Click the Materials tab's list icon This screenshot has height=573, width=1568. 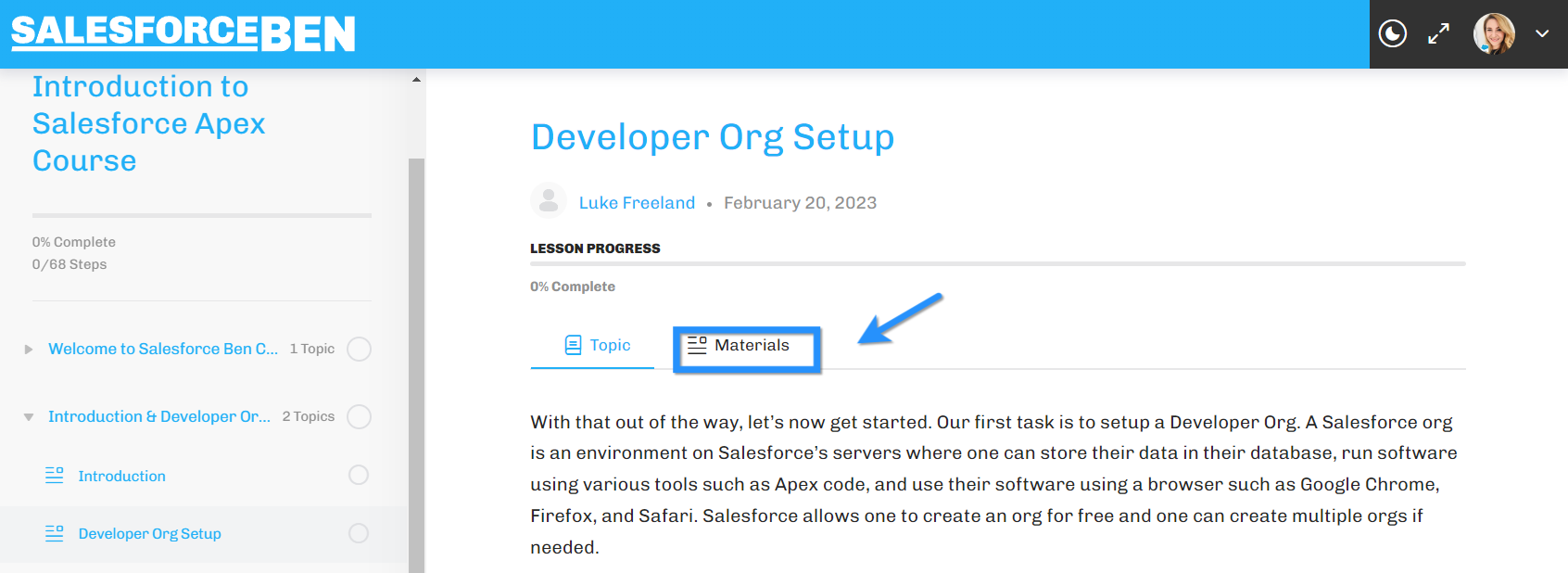(x=697, y=345)
